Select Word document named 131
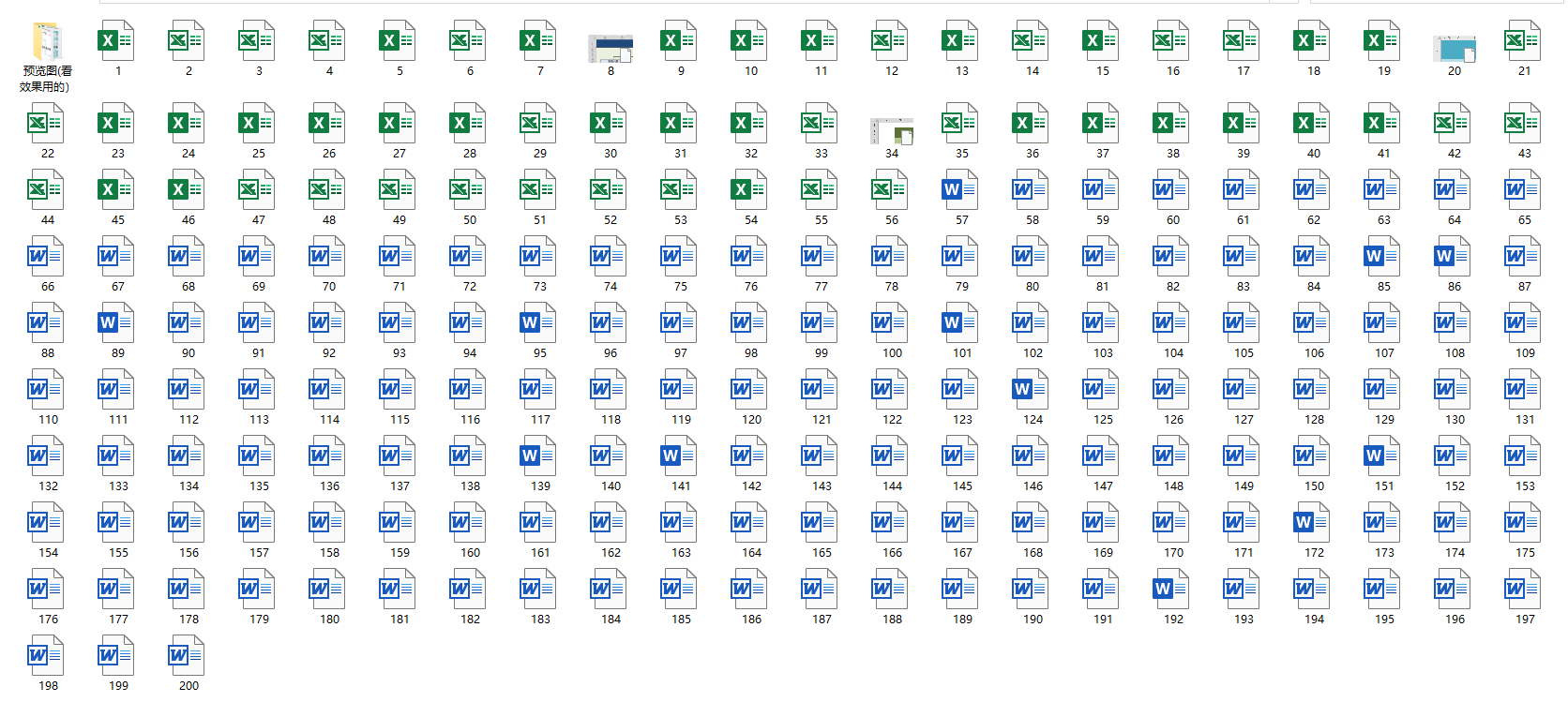Viewport: 1568px width, 702px height. coord(1524,391)
